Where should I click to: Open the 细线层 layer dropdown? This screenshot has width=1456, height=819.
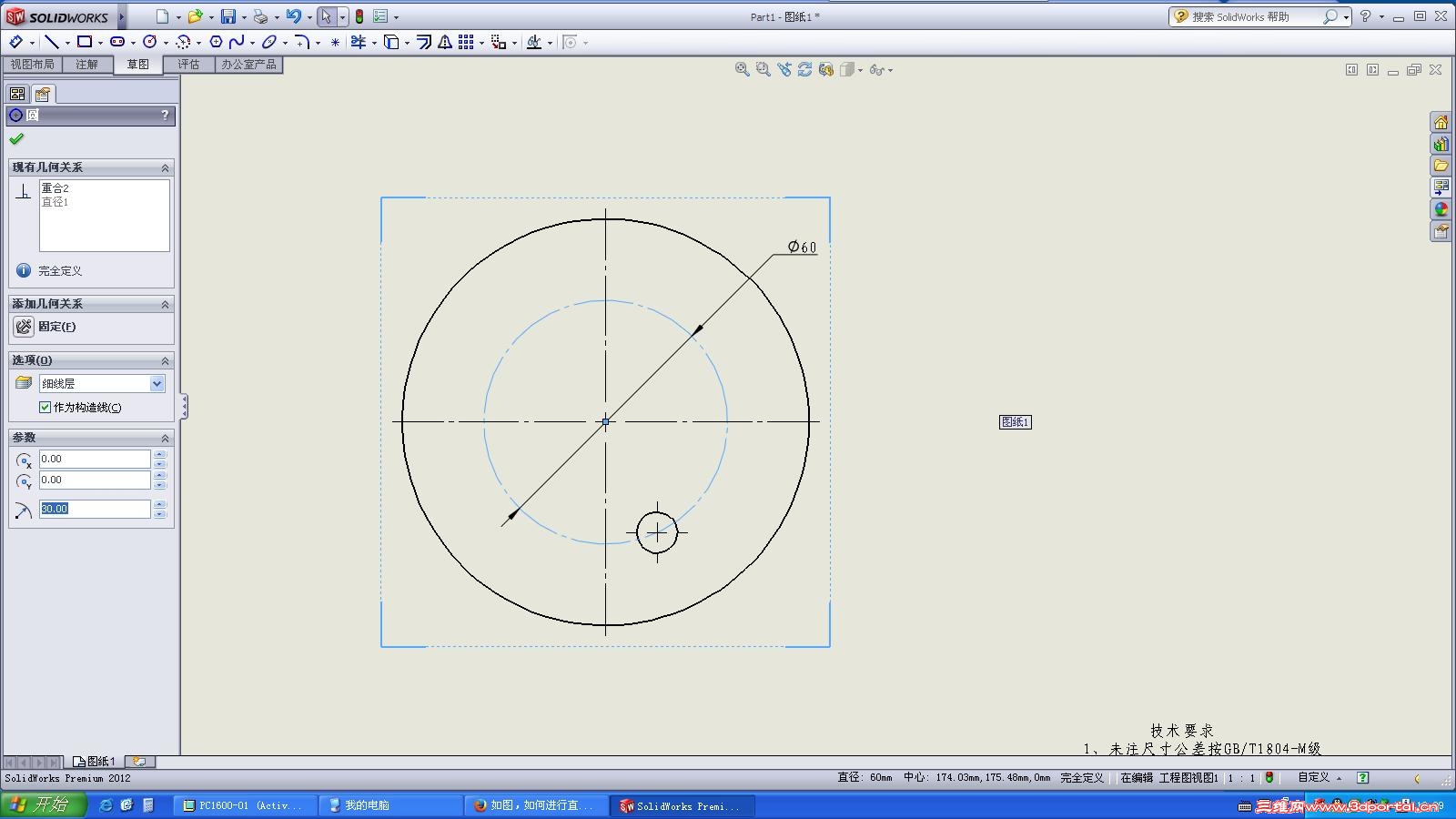pos(157,384)
